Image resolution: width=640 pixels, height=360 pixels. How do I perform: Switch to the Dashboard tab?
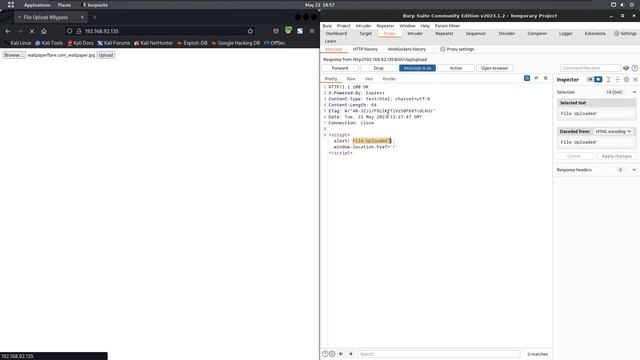336,33
